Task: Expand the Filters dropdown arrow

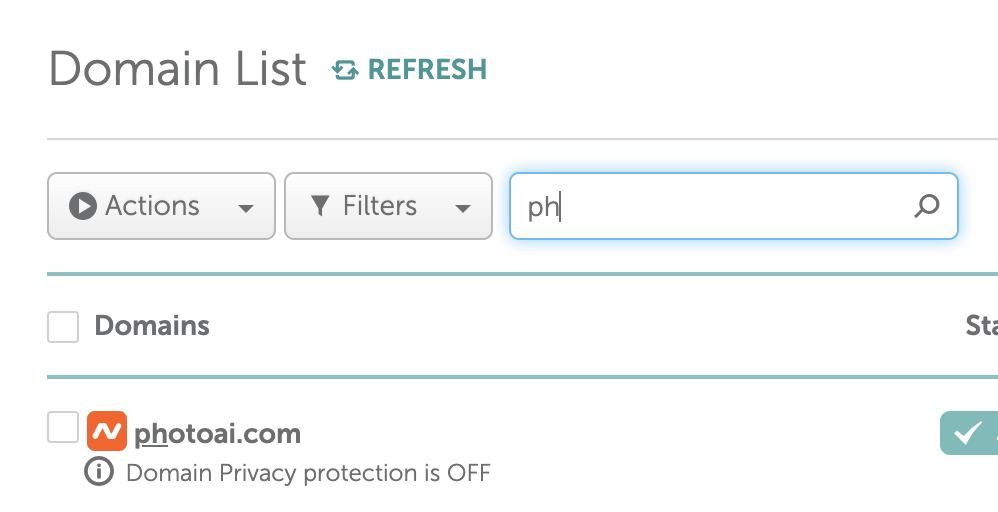Action: pos(462,208)
